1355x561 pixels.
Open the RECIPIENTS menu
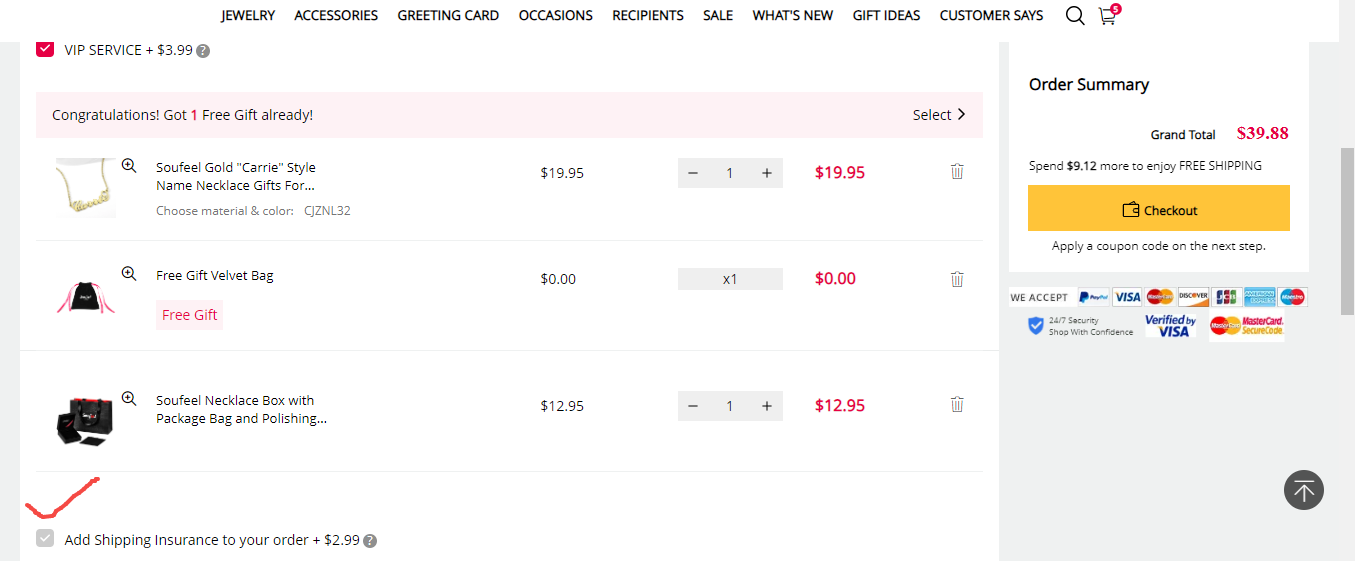tap(648, 15)
